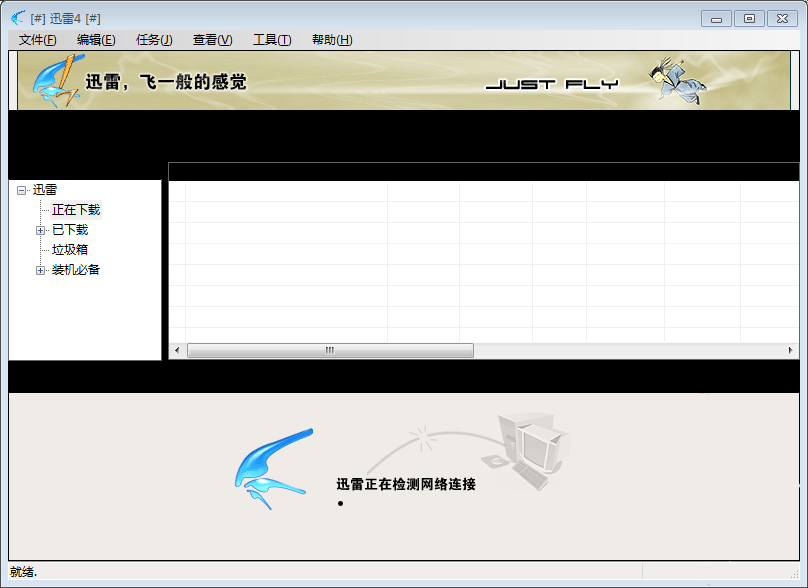Open the 任务(J) menu
The width and height of the screenshot is (808, 588).
pos(154,40)
